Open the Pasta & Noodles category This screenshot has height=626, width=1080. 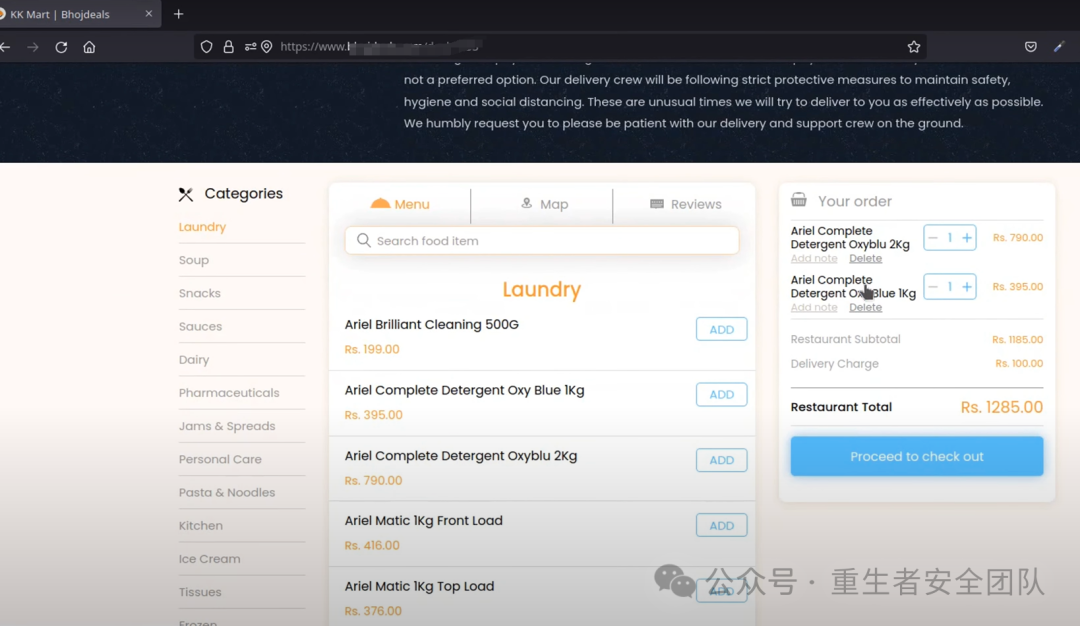[227, 492]
